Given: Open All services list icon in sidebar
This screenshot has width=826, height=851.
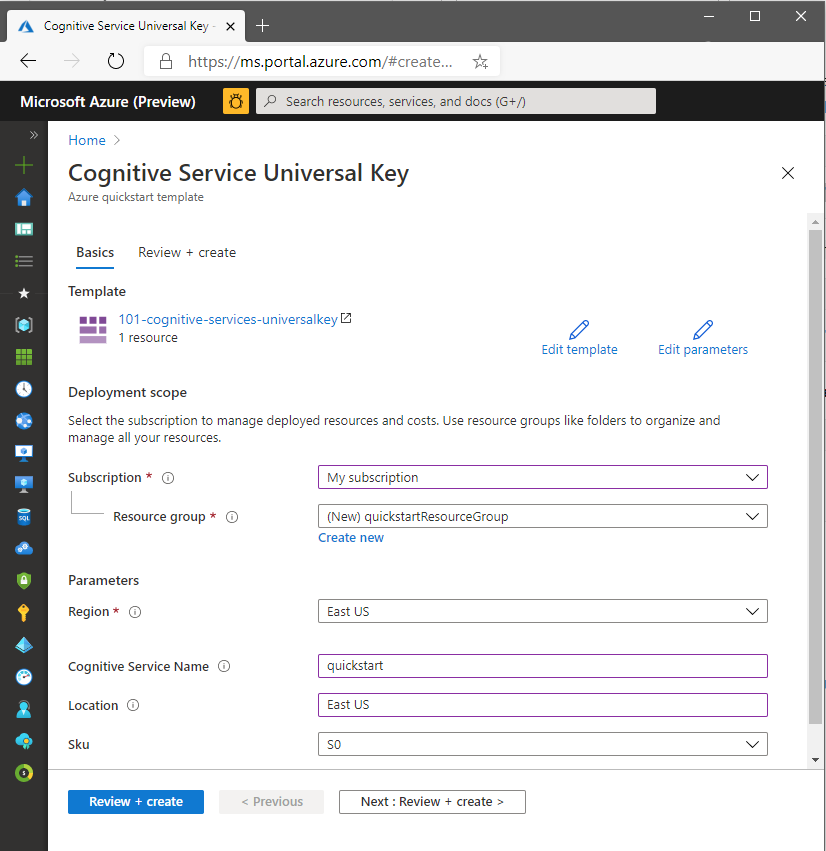Looking at the screenshot, I should [x=24, y=261].
